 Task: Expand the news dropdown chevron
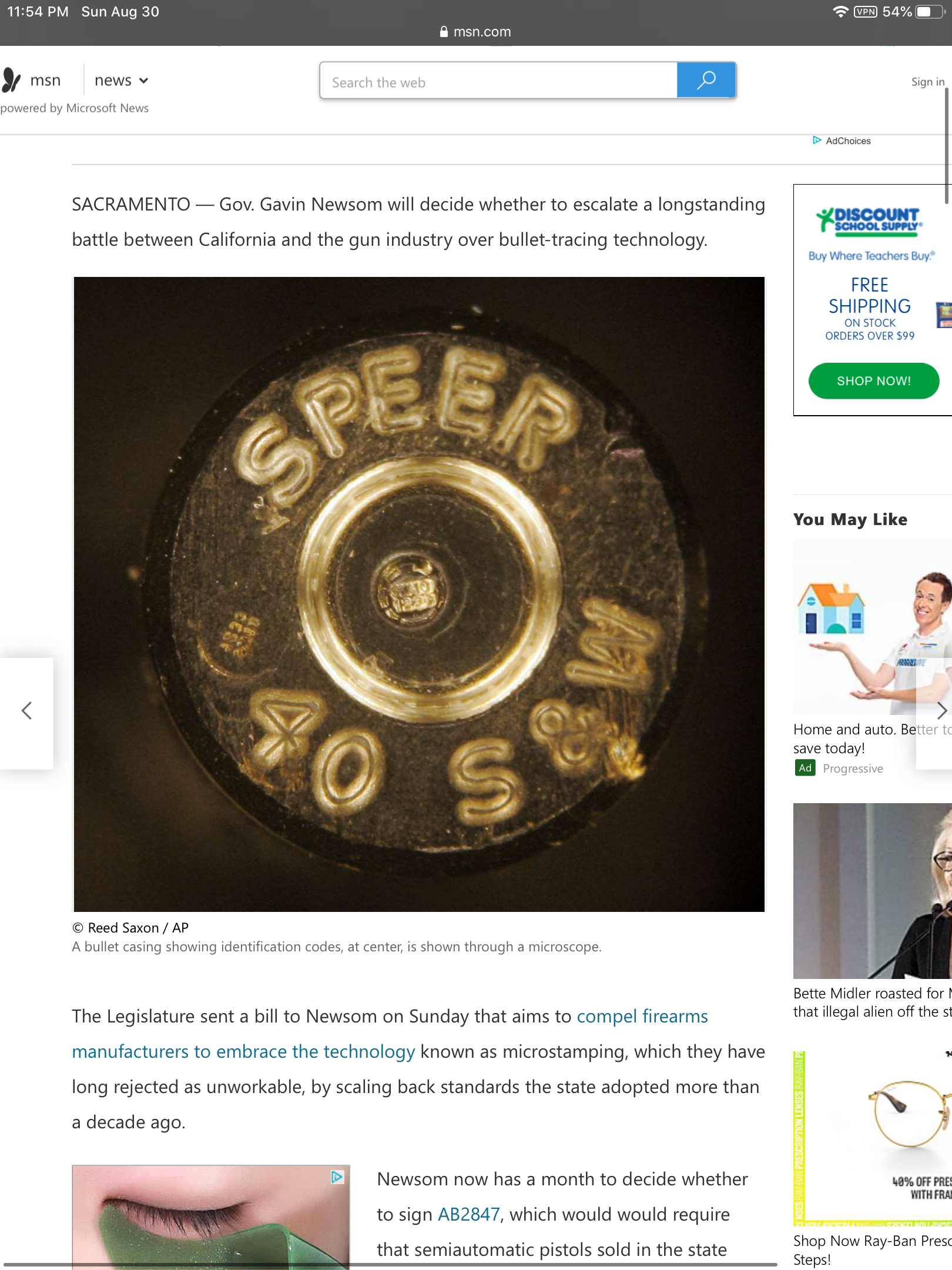point(144,81)
